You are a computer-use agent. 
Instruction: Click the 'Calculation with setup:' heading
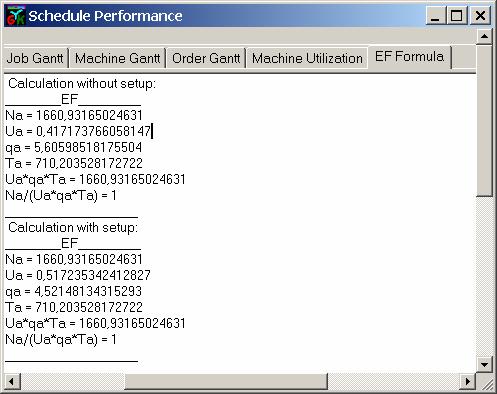pyautogui.click(x=73, y=227)
